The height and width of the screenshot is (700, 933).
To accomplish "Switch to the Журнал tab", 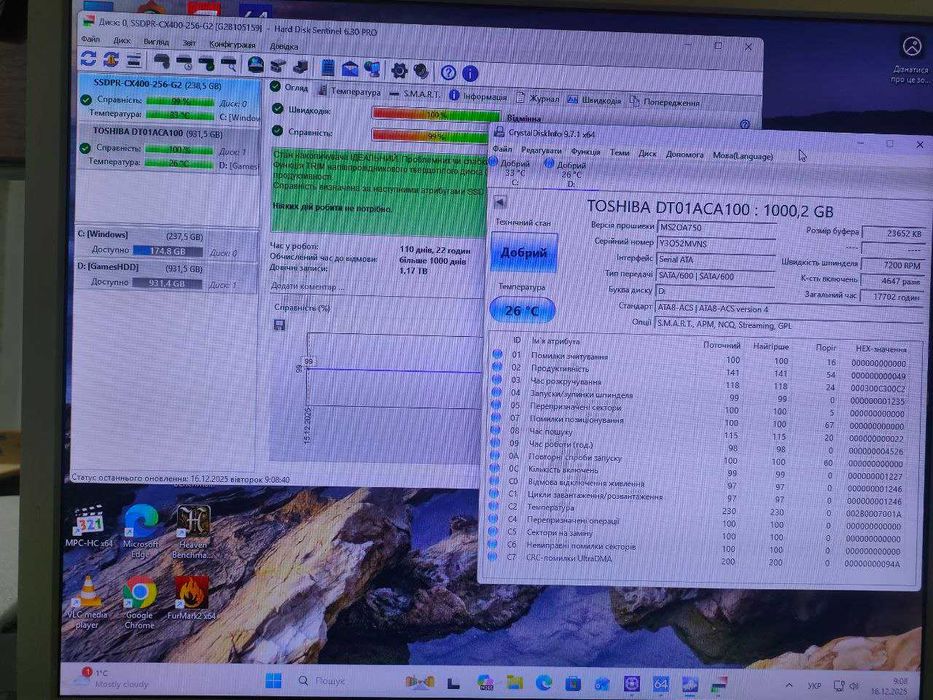I will 537,98.
